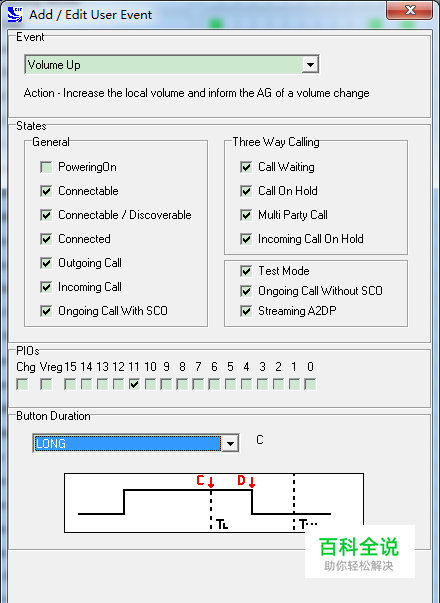Image resolution: width=440 pixels, height=603 pixels.
Task: Disable the Test Mode checkbox
Action: [246, 271]
